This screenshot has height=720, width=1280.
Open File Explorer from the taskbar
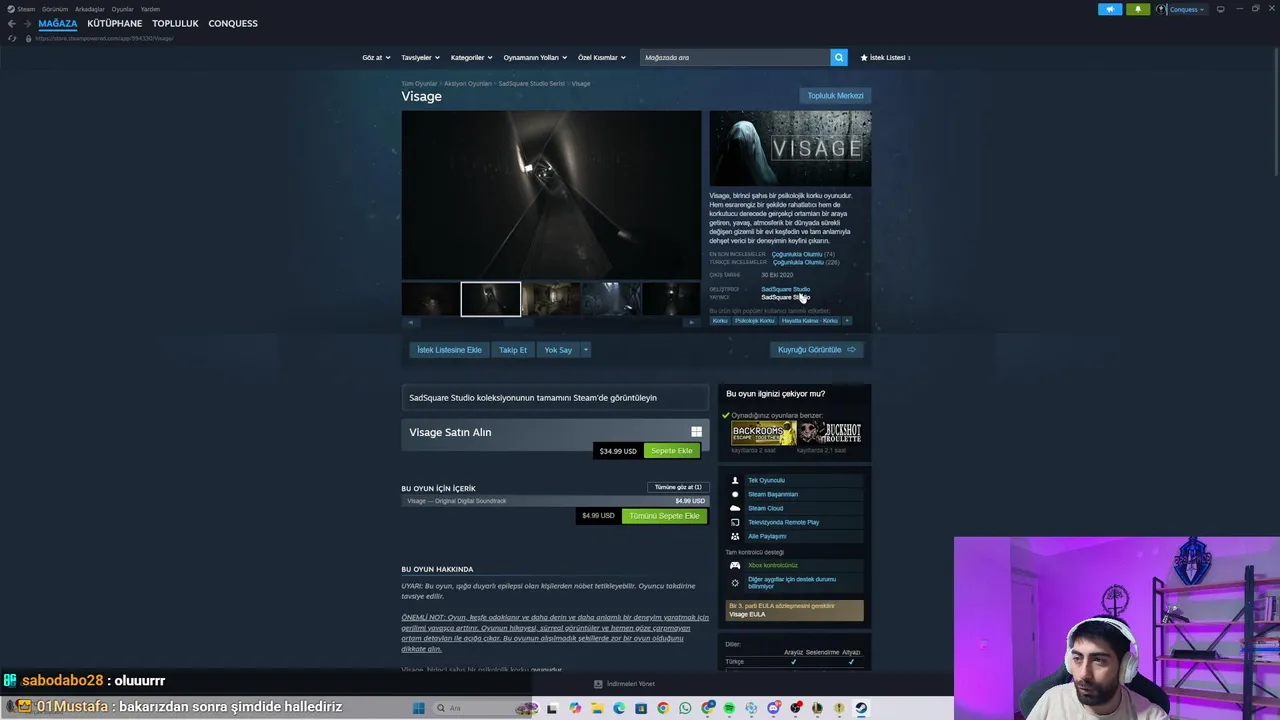597,708
